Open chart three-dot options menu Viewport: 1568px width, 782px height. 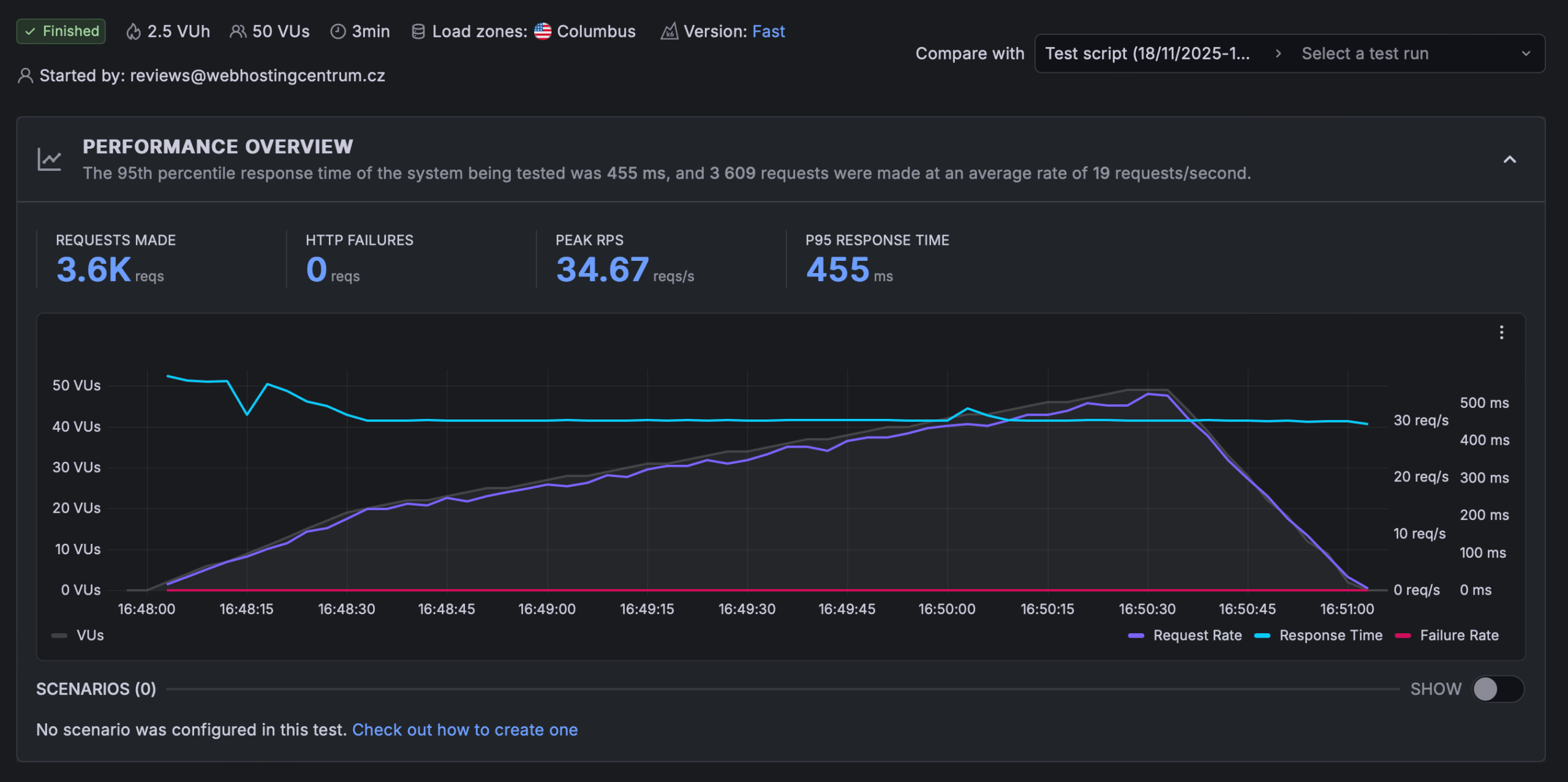(1501, 333)
